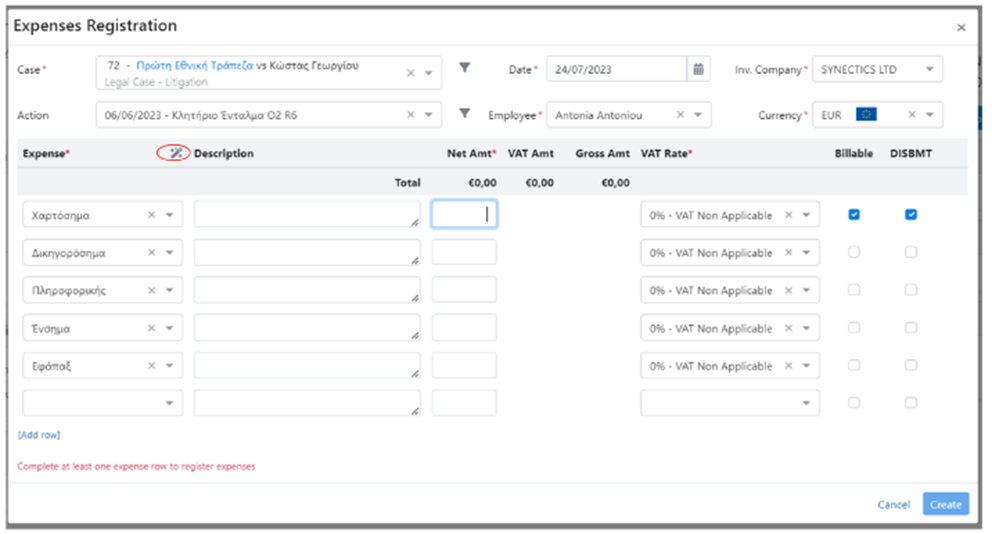Click the Create button

pos(945,505)
